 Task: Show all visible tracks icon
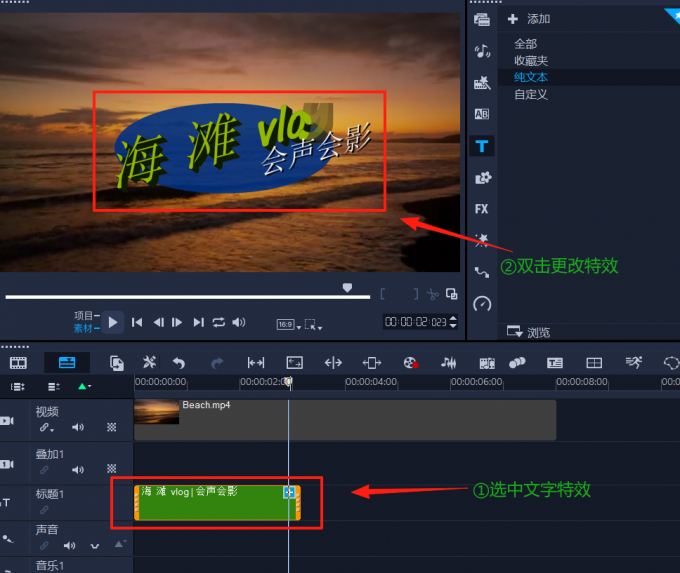[18, 386]
